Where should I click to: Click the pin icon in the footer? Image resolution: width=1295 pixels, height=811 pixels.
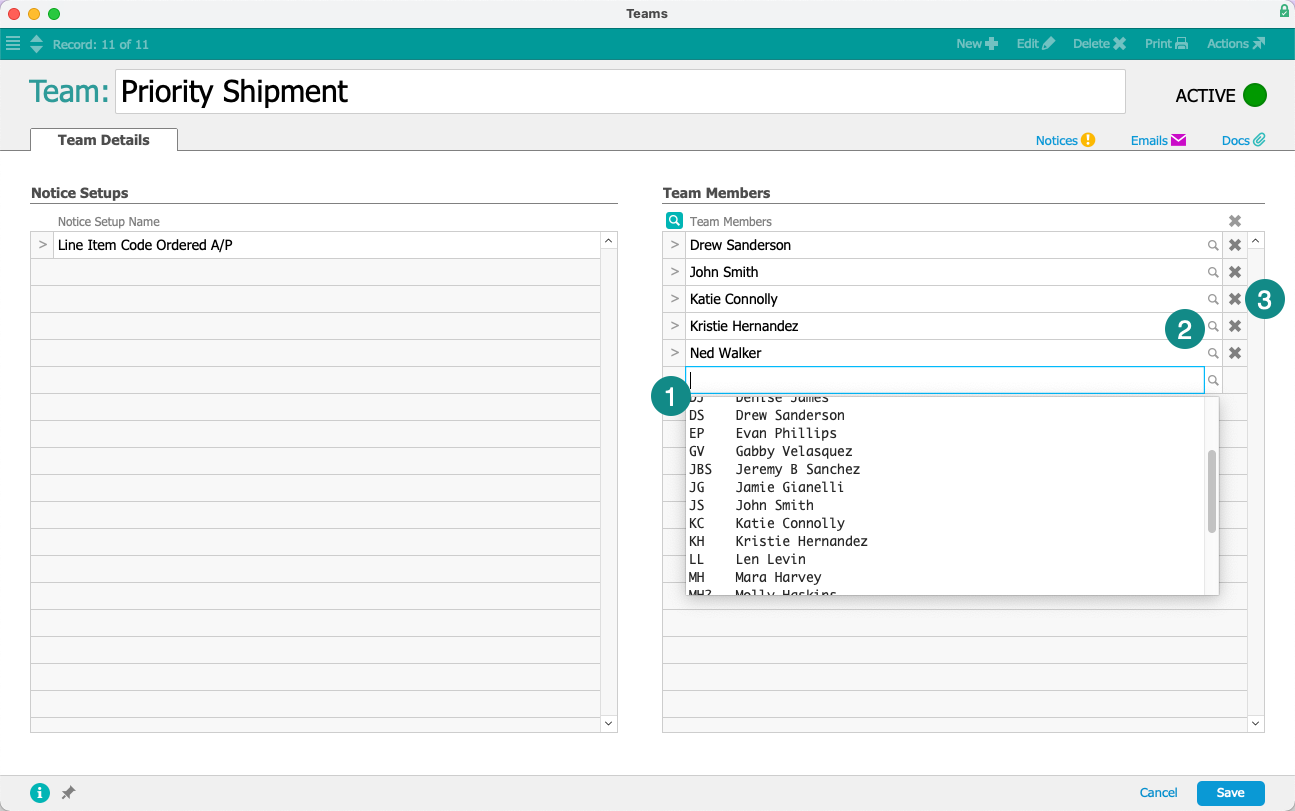click(x=68, y=793)
